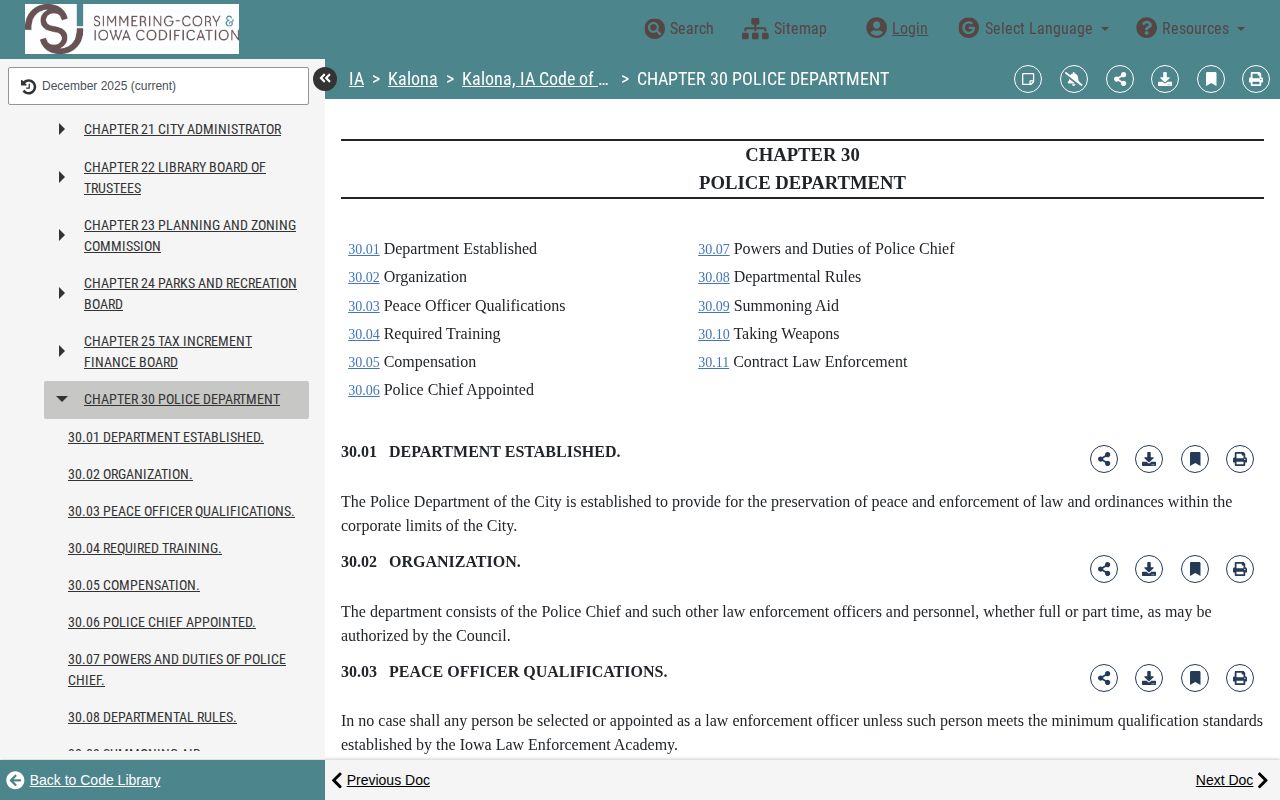Expand Chapter 25 Tax Increment Finance arrow
This screenshot has height=800, width=1280.
pyautogui.click(x=62, y=351)
